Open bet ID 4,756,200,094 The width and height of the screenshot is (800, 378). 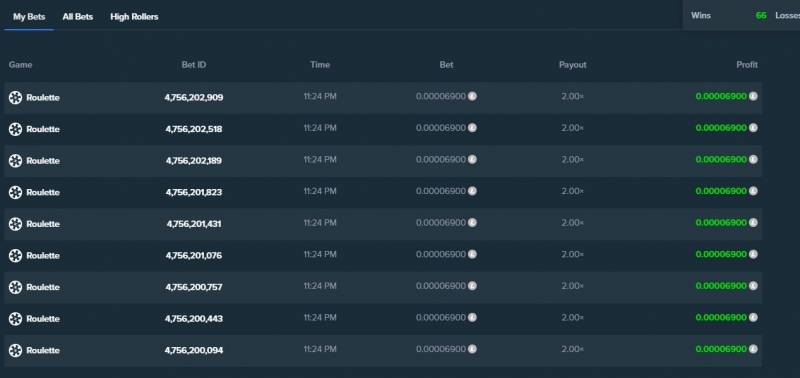point(194,350)
